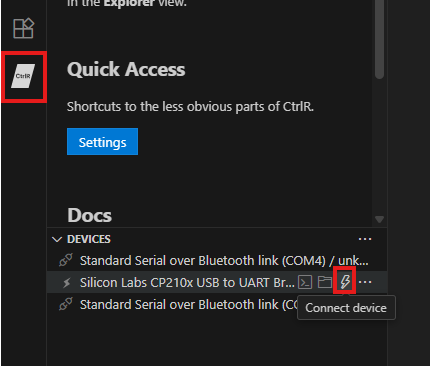Click the scroll down arrow of welcome panel
Viewport: 430px width, 366px height.
click(379, 219)
